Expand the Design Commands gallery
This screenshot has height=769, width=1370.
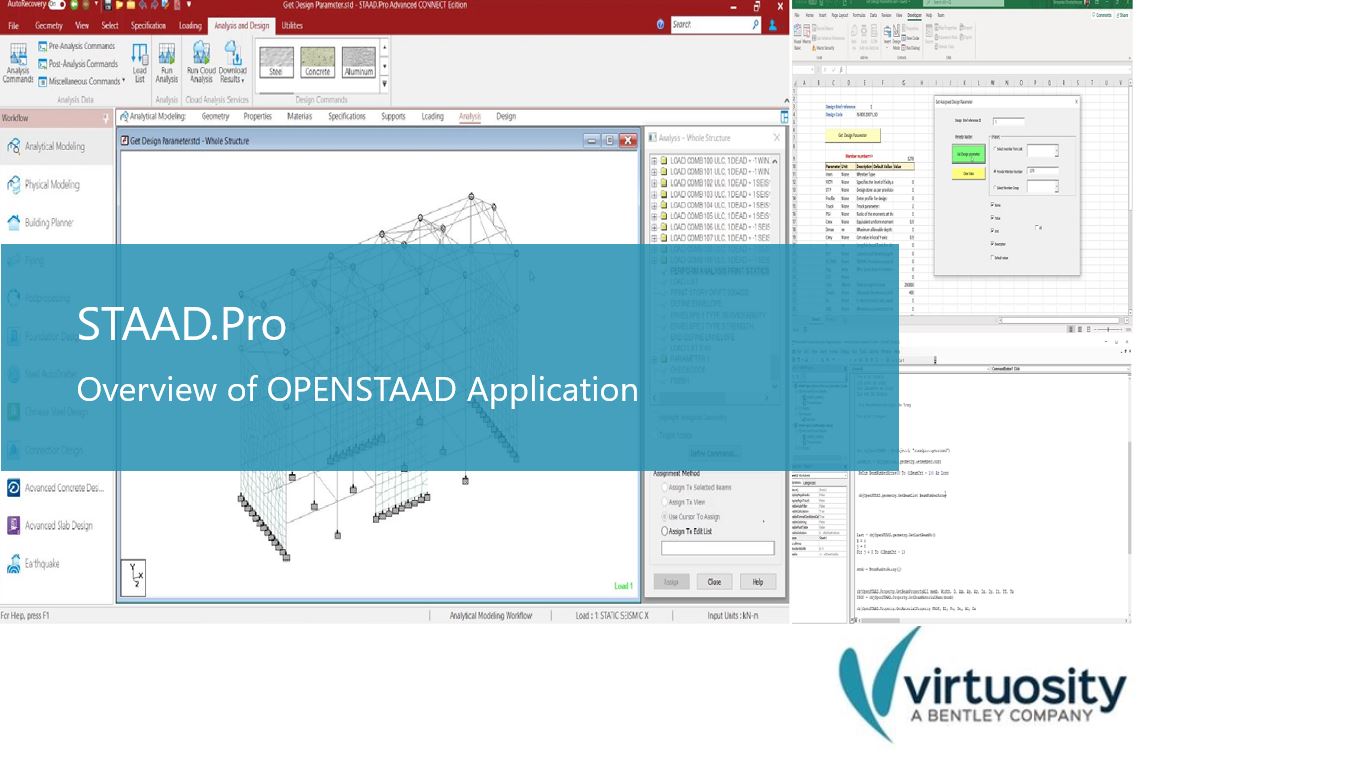[386, 83]
